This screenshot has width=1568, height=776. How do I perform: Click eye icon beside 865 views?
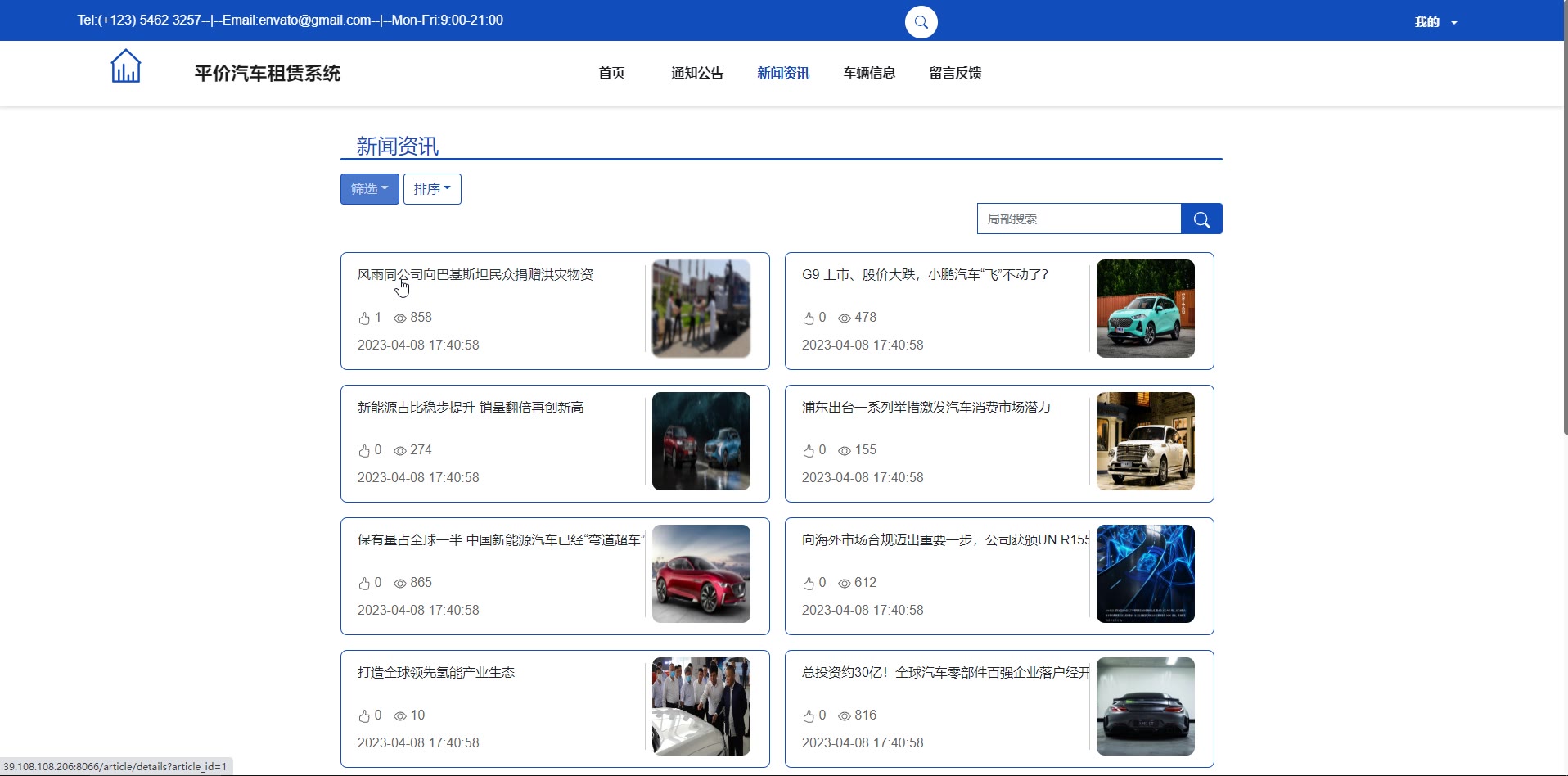tap(400, 583)
